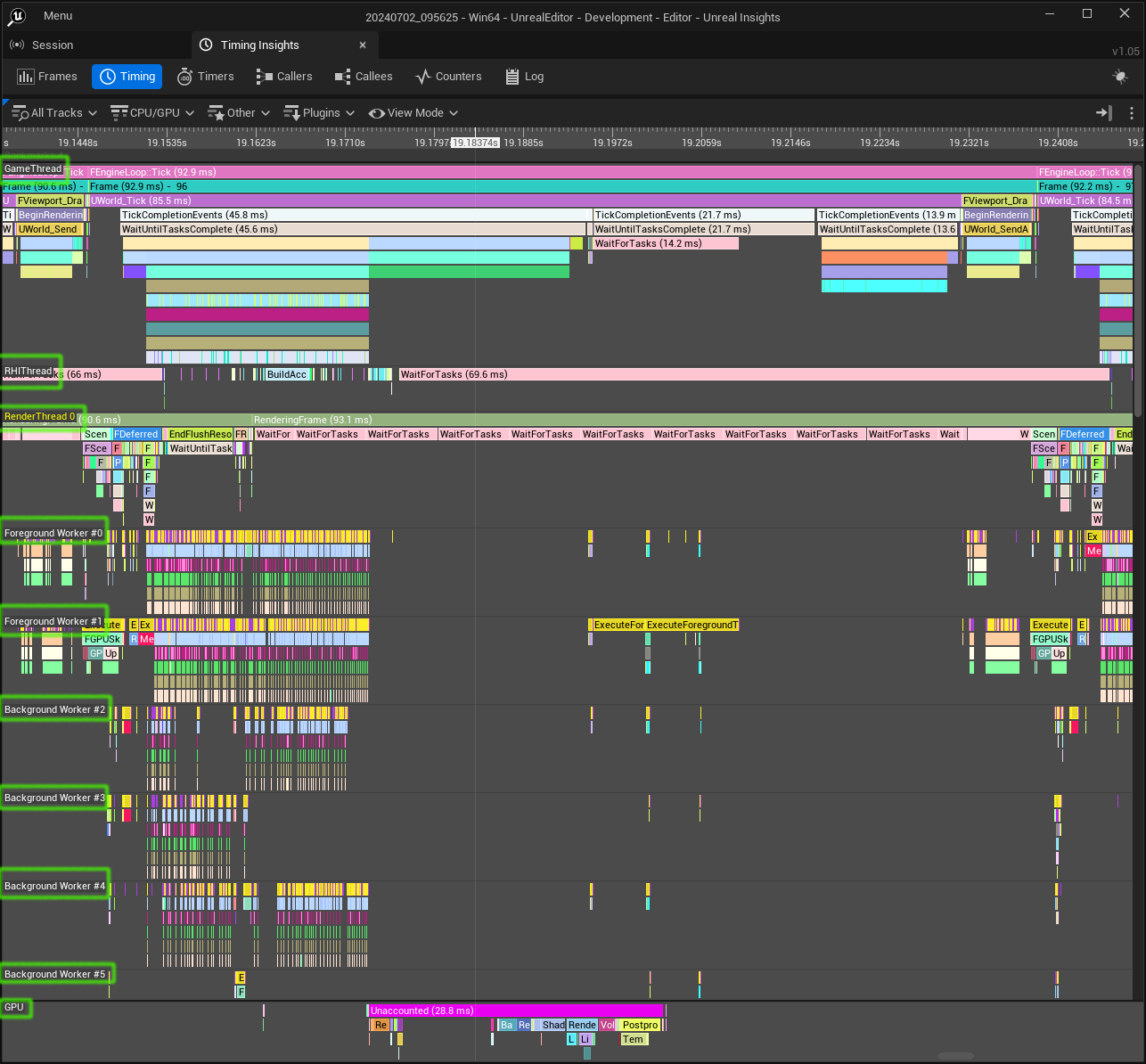Select the Background Worker #2 track label
Screen dimensions: 1146x1064
click(54, 709)
